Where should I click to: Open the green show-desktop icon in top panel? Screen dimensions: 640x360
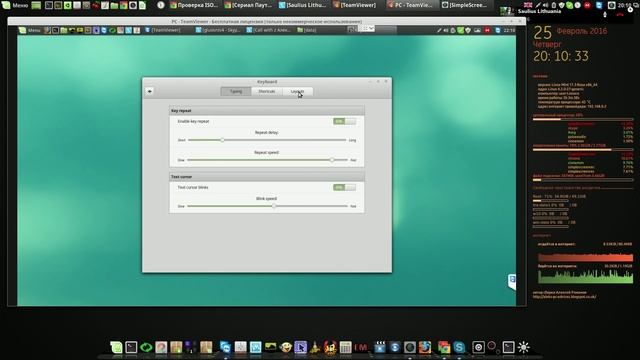coord(36,5)
